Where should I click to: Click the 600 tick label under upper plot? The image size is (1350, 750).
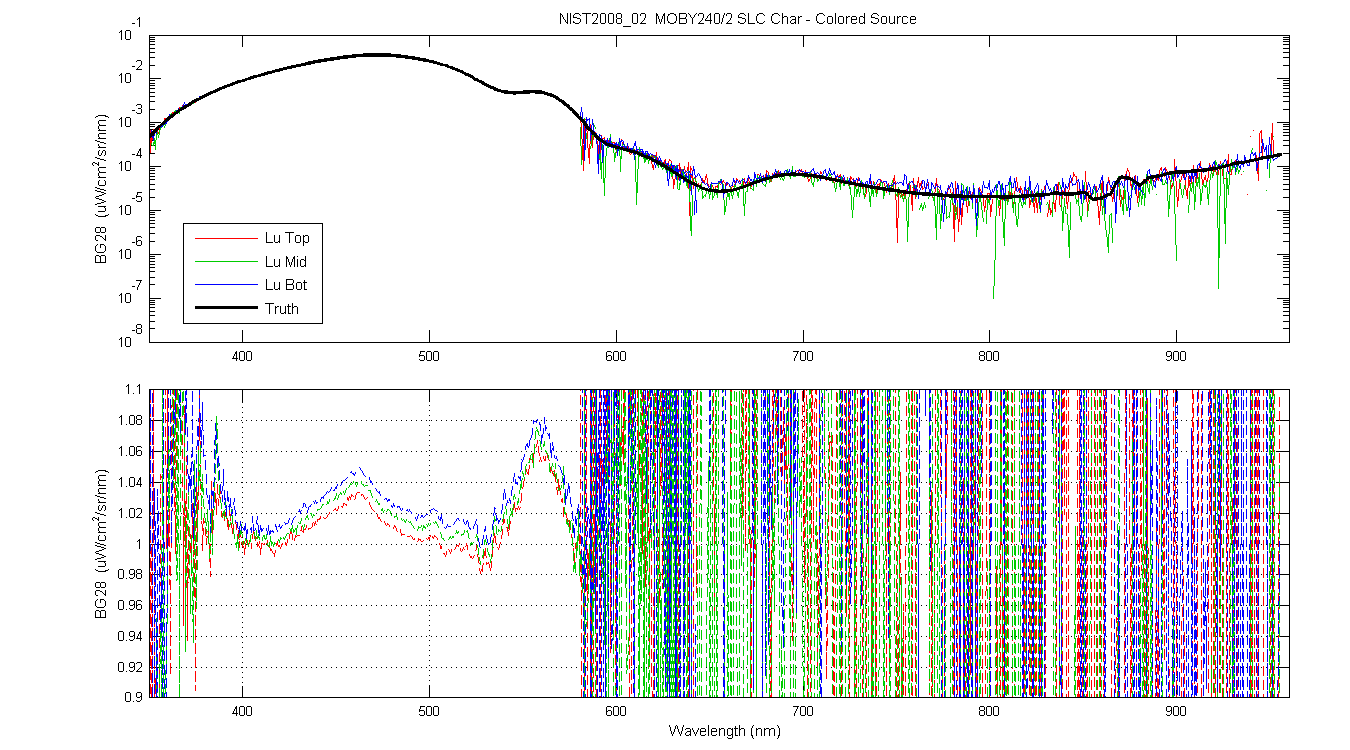click(x=616, y=354)
